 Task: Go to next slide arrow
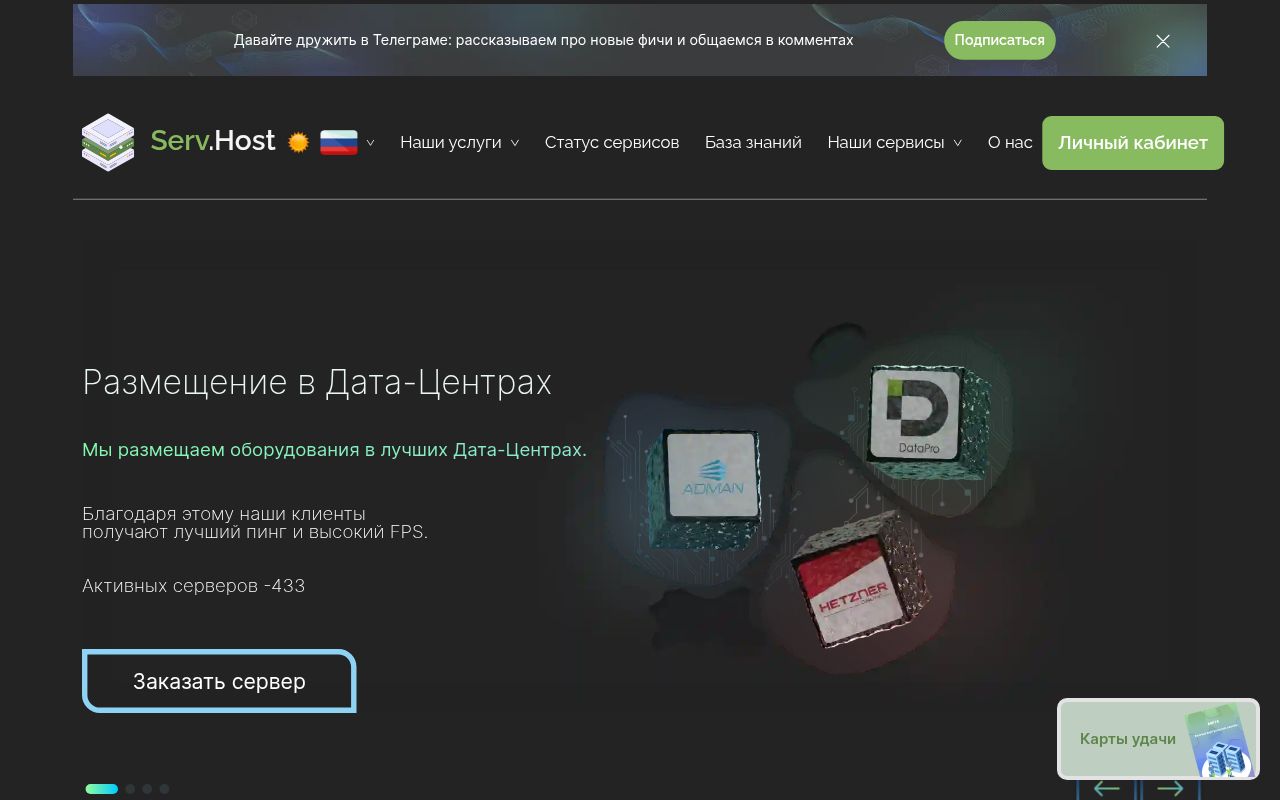[x=1170, y=789]
